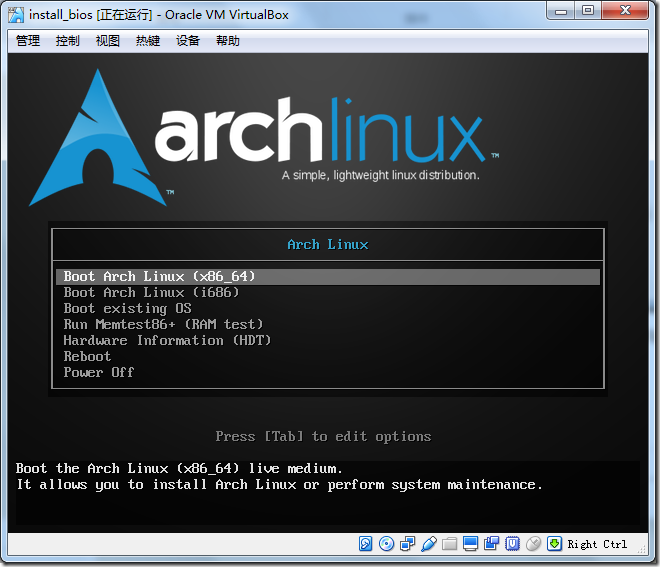Open the 帮助 menu
660x567 pixels.
[228, 41]
